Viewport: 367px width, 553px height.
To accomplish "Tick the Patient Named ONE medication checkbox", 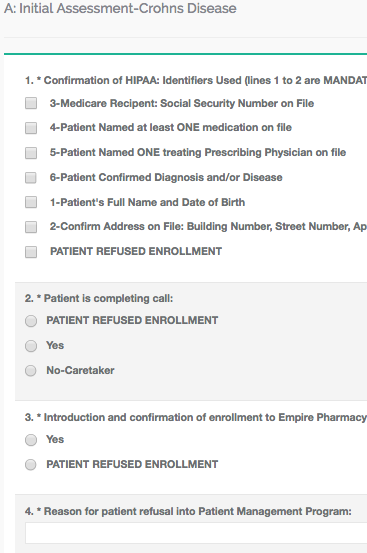I will click(31, 128).
